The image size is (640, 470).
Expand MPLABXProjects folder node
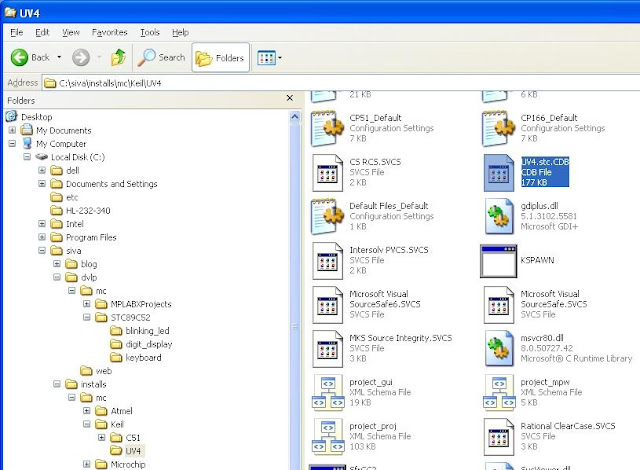[87, 304]
